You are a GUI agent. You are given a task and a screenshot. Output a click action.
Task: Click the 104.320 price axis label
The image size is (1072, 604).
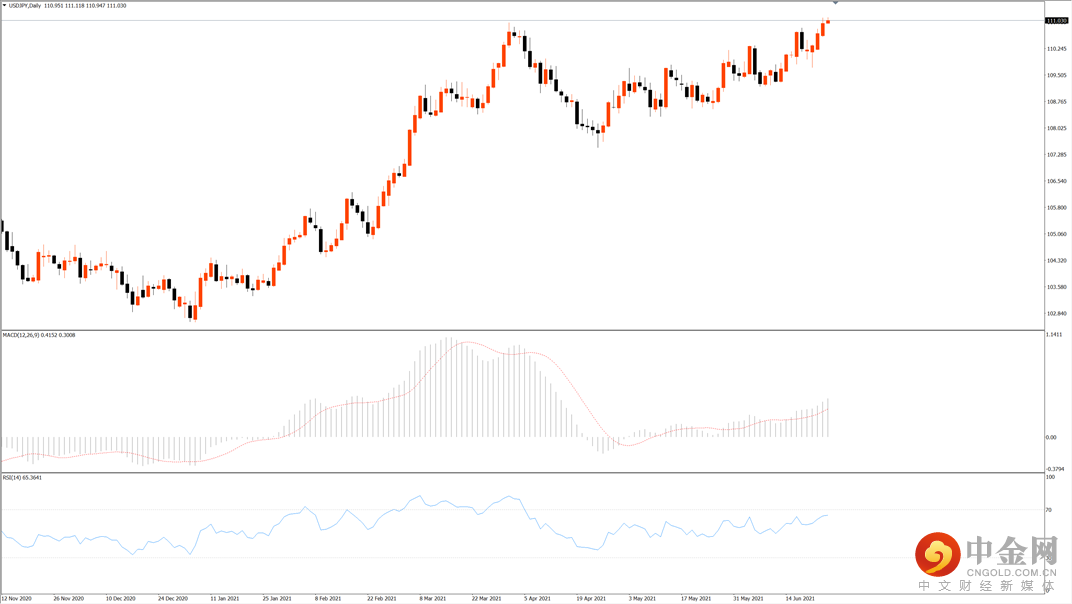coord(1056,261)
